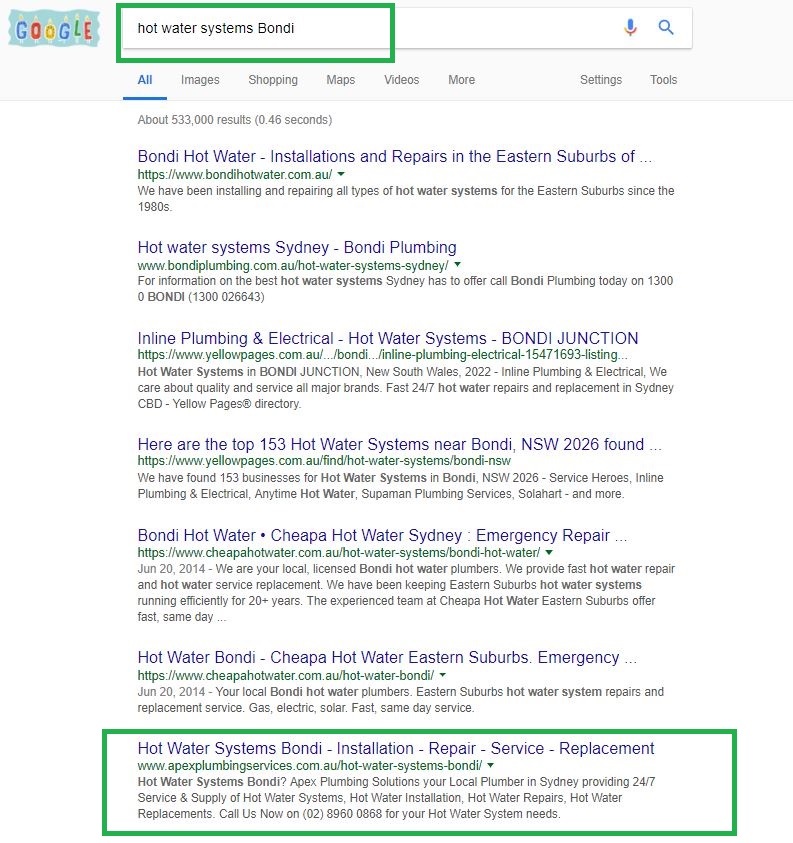Viewport: 793px width, 843px height.
Task: Switch to the Images tab
Action: 200,80
